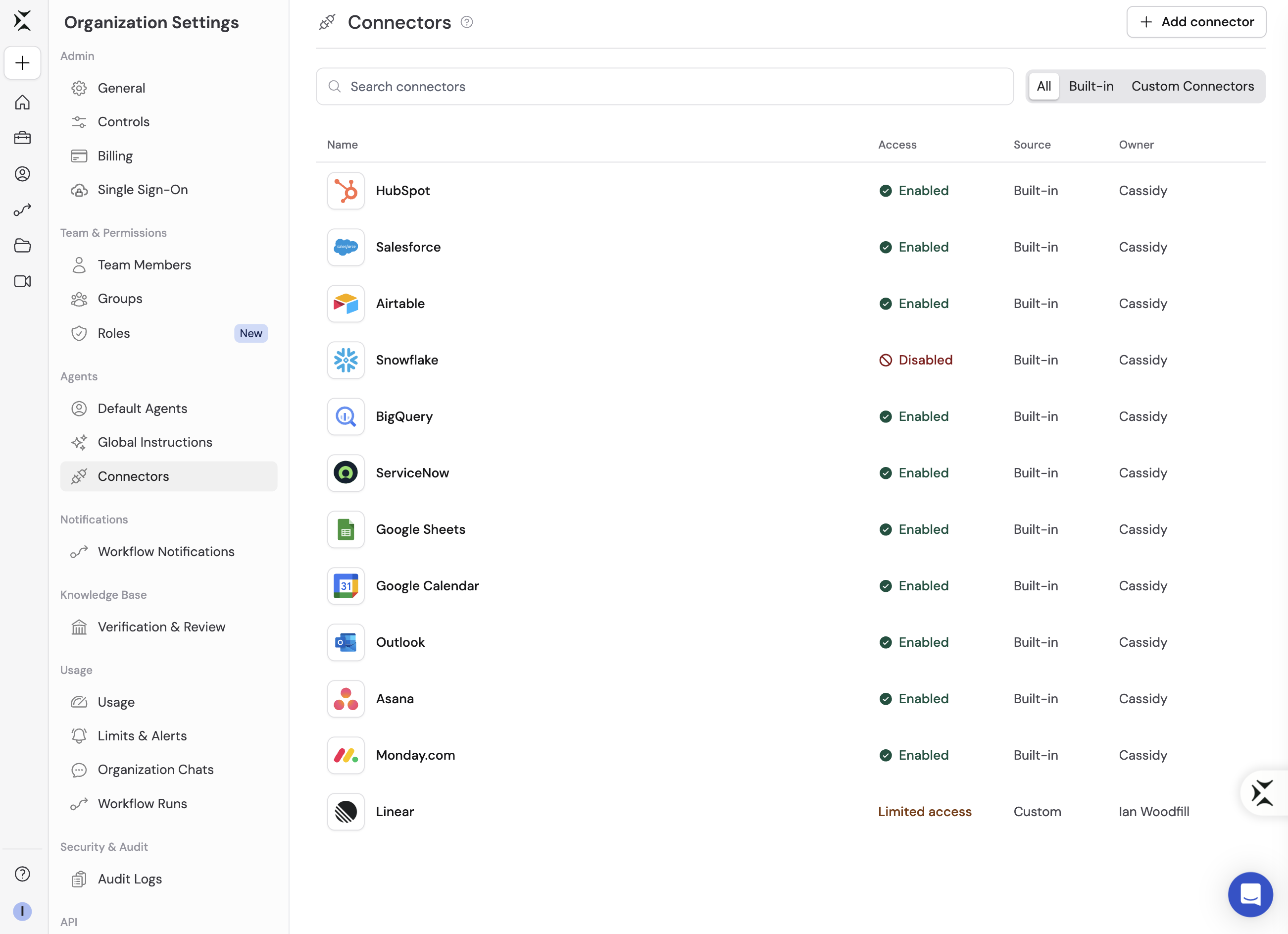Open Verification & Review page
Viewport: 1288px width, 934px height.
tap(169, 626)
